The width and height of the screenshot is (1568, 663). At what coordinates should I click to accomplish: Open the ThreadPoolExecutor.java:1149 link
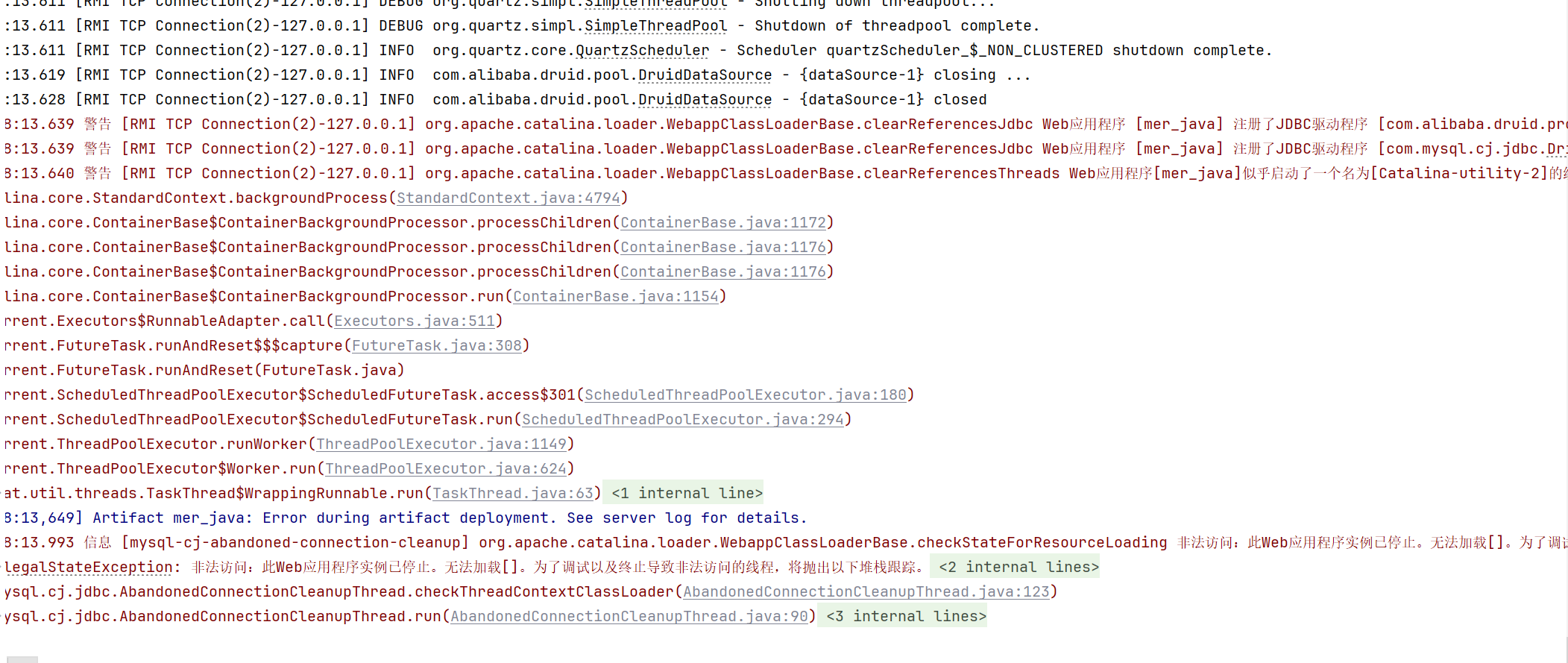(441, 444)
